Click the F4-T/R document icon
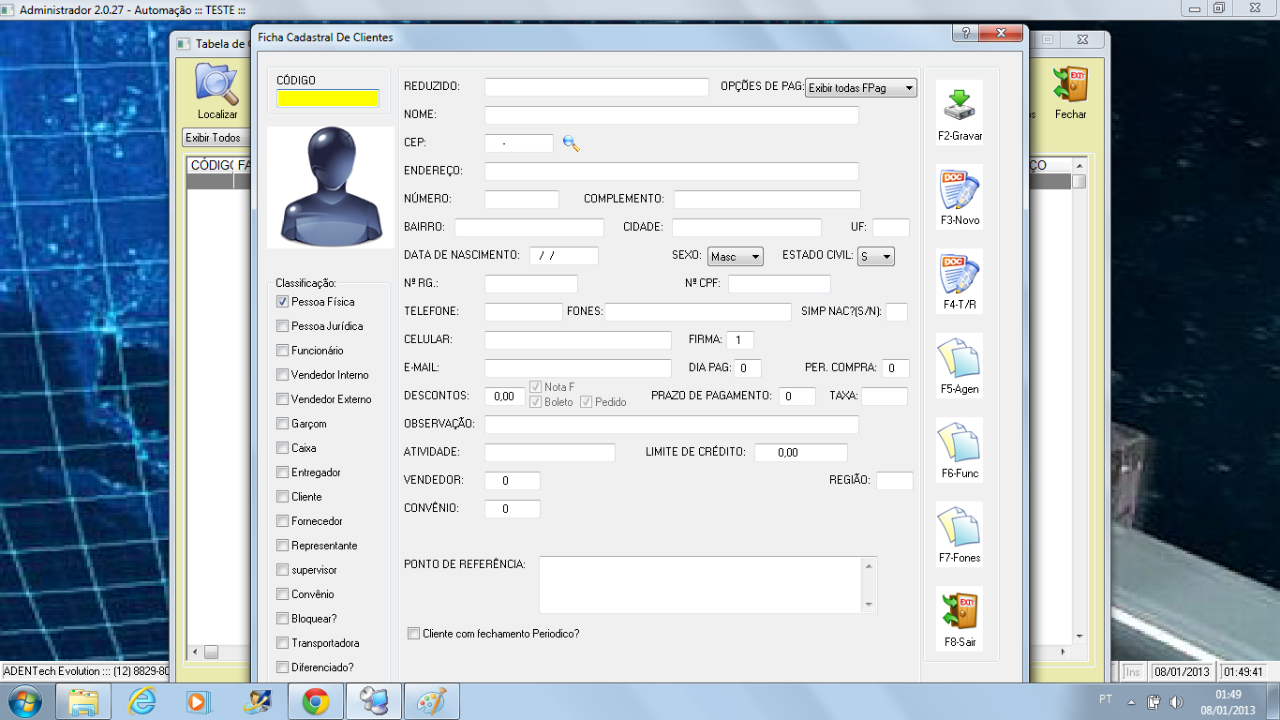The height and width of the screenshot is (720, 1280). (x=959, y=274)
